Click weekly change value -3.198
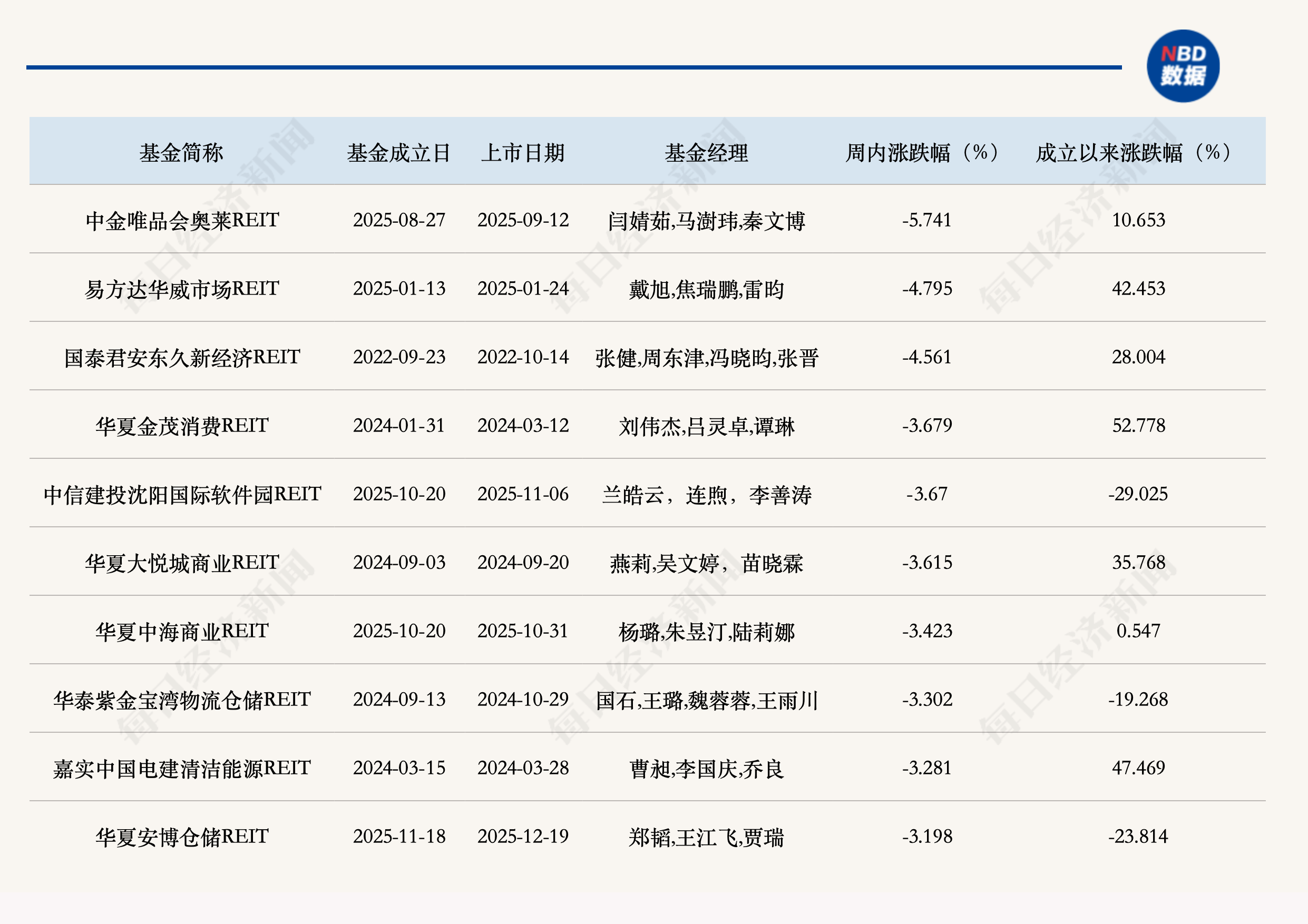The image size is (1308, 924). coord(927,837)
